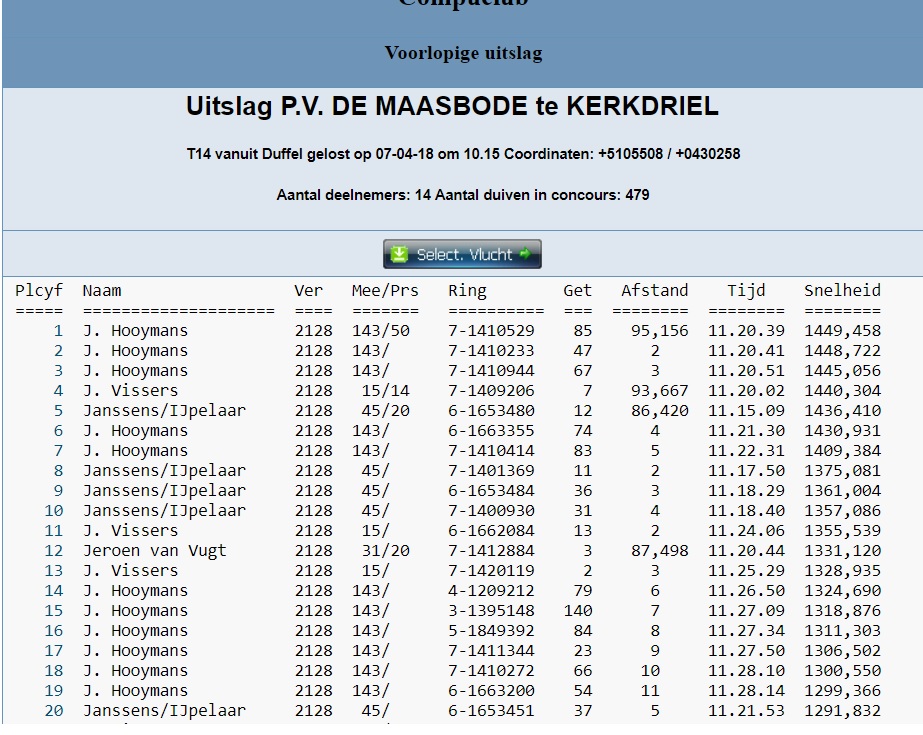Click the Afstand column header

(x=654, y=291)
